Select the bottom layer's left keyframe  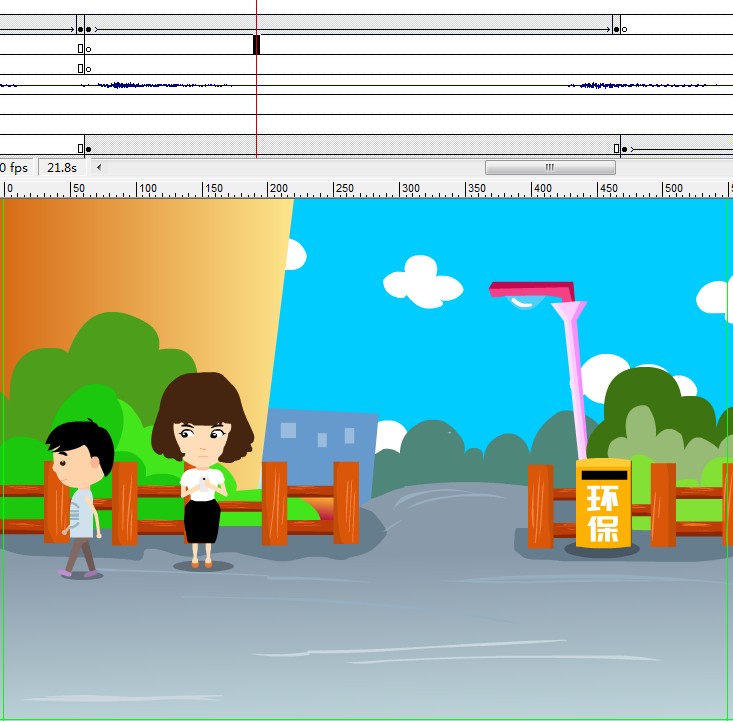tap(88, 149)
